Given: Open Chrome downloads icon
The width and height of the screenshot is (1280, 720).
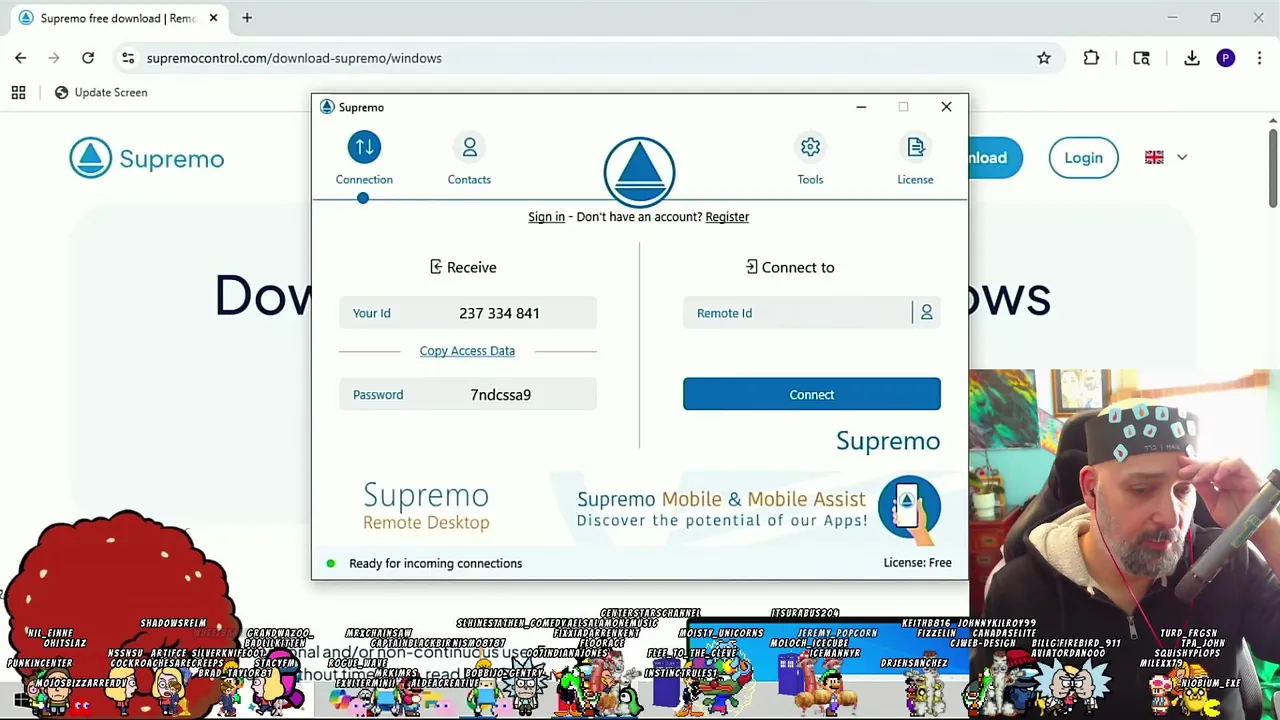Looking at the screenshot, I should (1192, 58).
